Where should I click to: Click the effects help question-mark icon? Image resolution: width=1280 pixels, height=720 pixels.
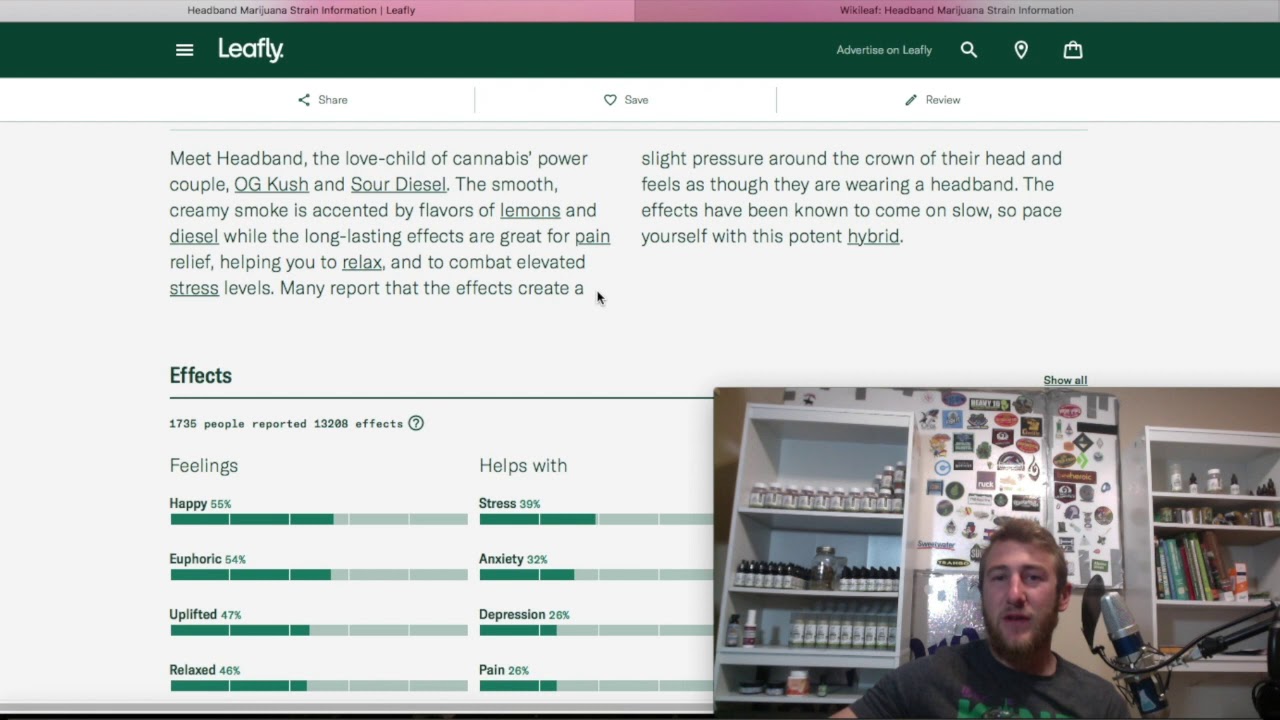[x=416, y=423]
